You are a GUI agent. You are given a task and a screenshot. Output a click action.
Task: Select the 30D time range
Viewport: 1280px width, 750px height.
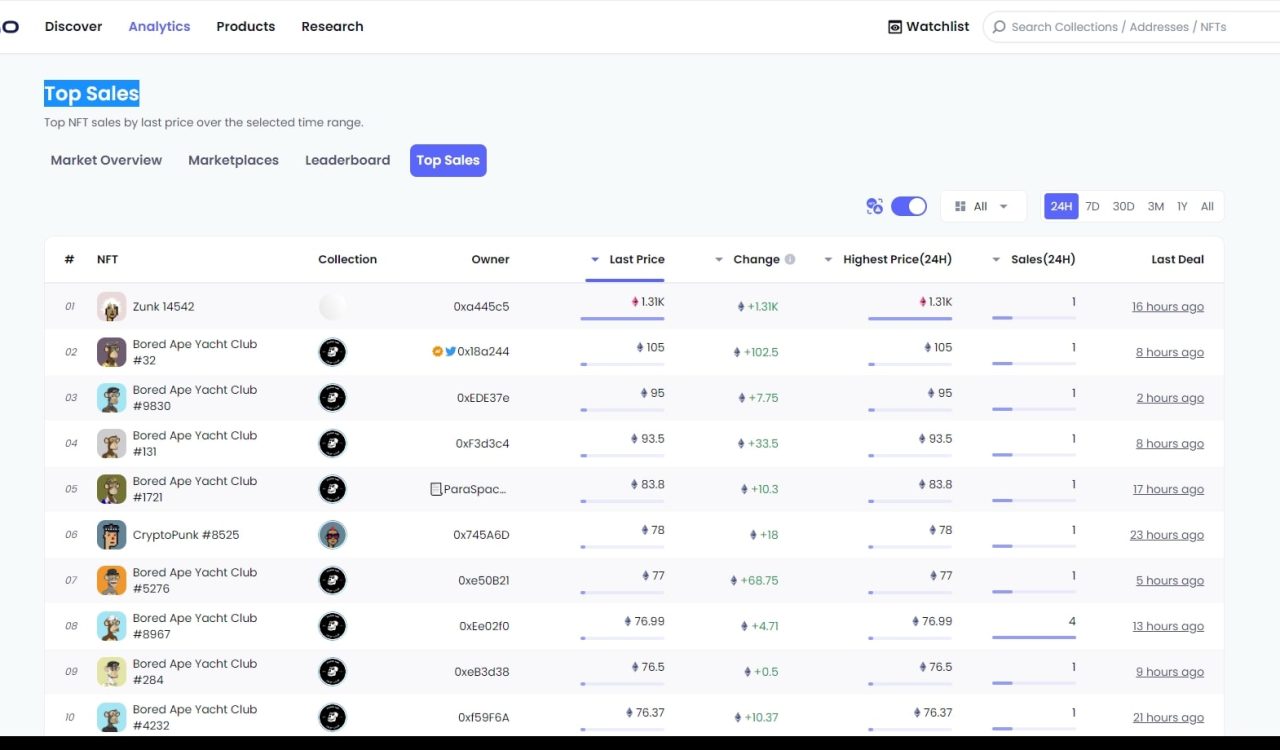(1123, 206)
